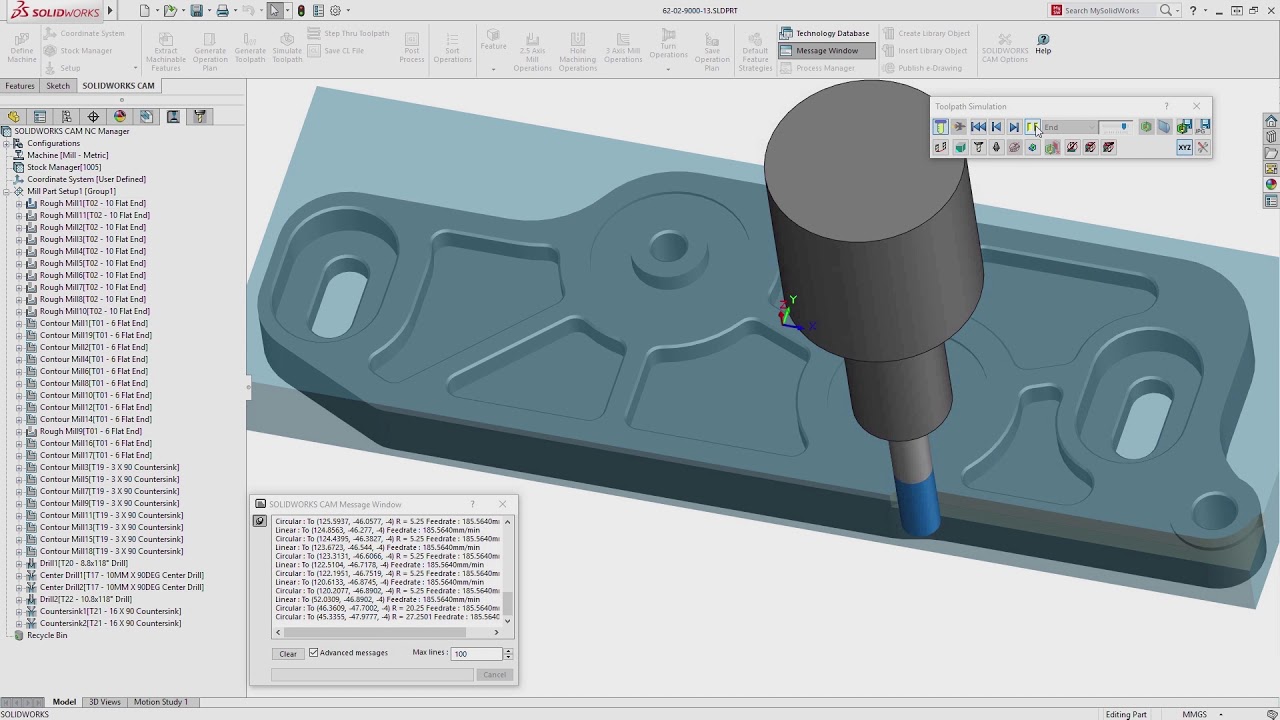The image size is (1280, 720).
Task: Rewind simulation to start
Action: 978,127
